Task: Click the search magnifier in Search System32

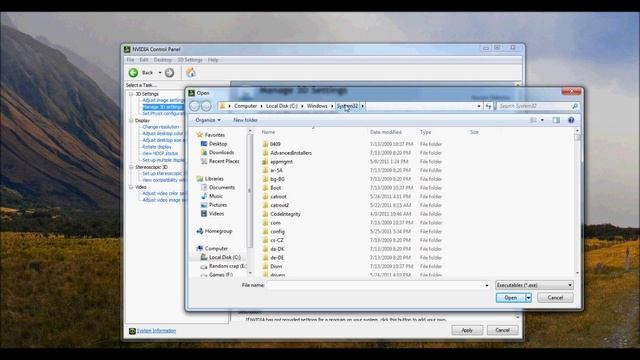Action: click(x=575, y=106)
